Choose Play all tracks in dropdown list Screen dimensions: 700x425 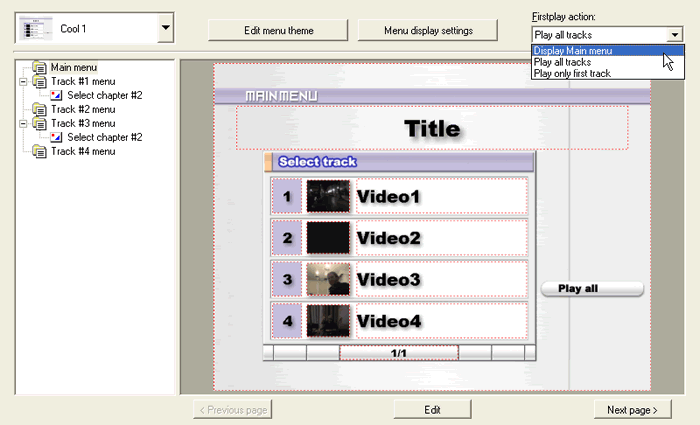pyautogui.click(x=608, y=62)
